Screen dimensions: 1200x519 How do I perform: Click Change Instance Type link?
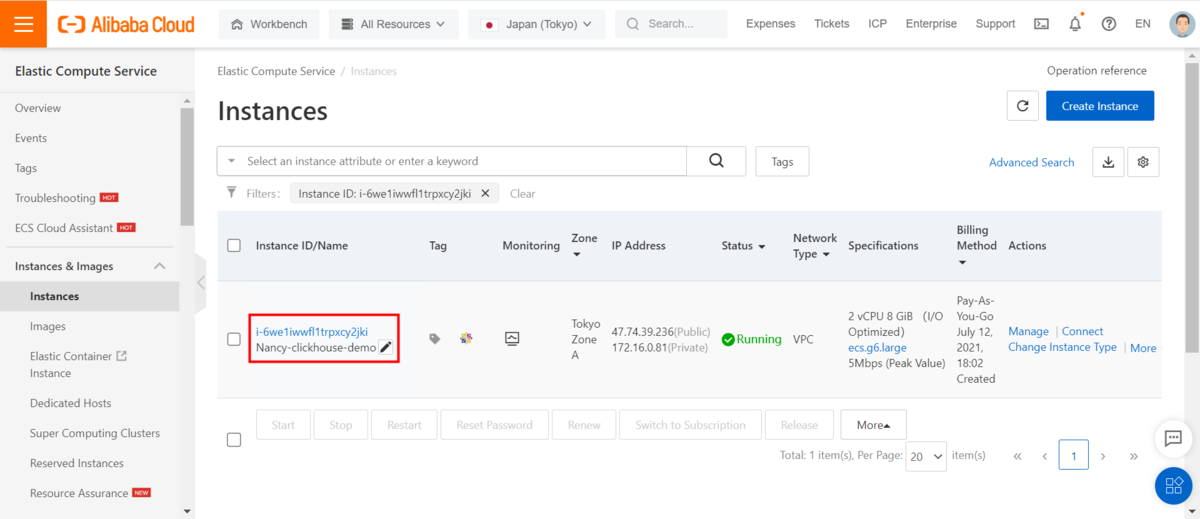coord(1062,347)
